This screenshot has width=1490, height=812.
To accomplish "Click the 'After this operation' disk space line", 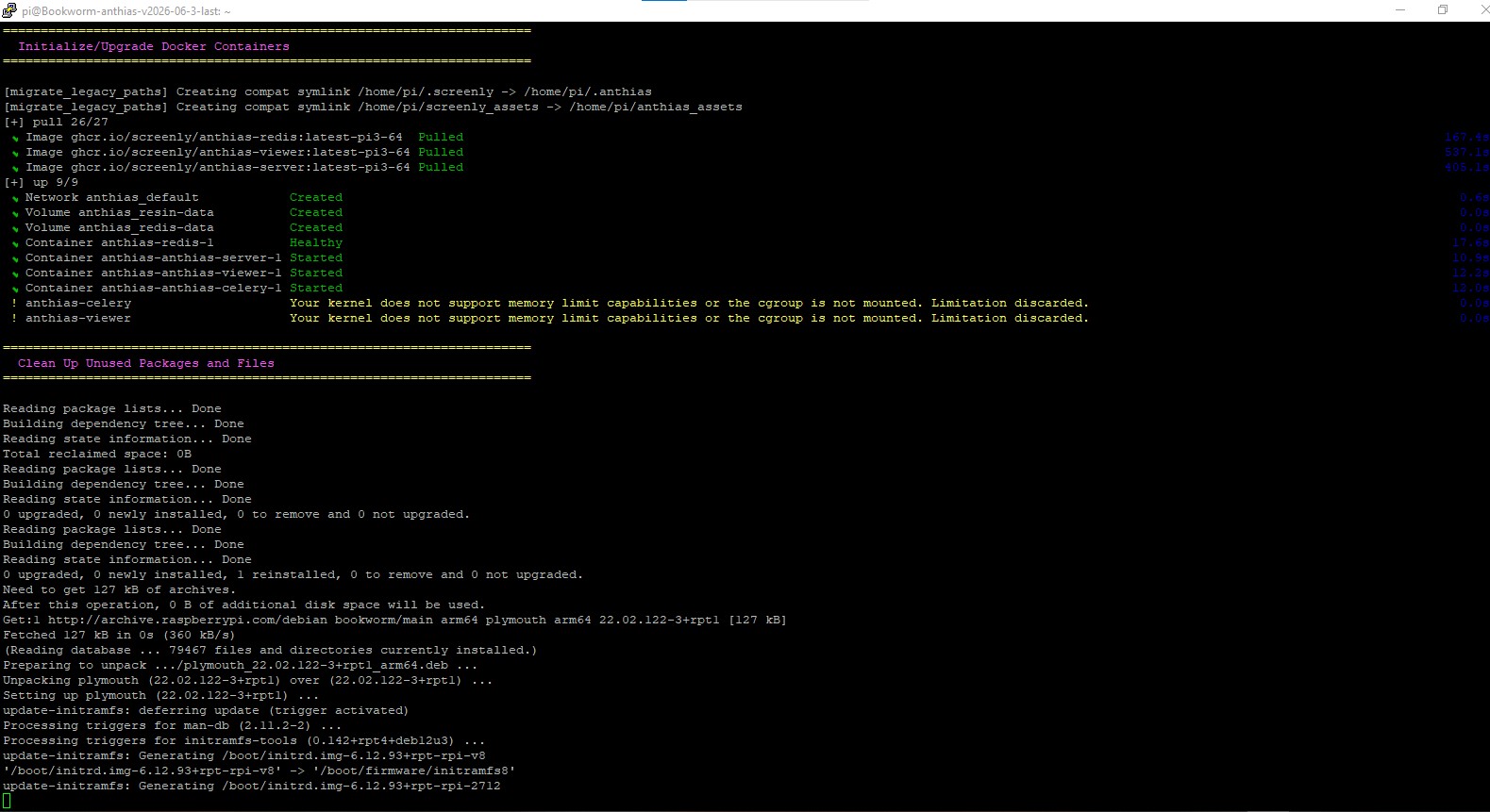I will tap(243, 605).
